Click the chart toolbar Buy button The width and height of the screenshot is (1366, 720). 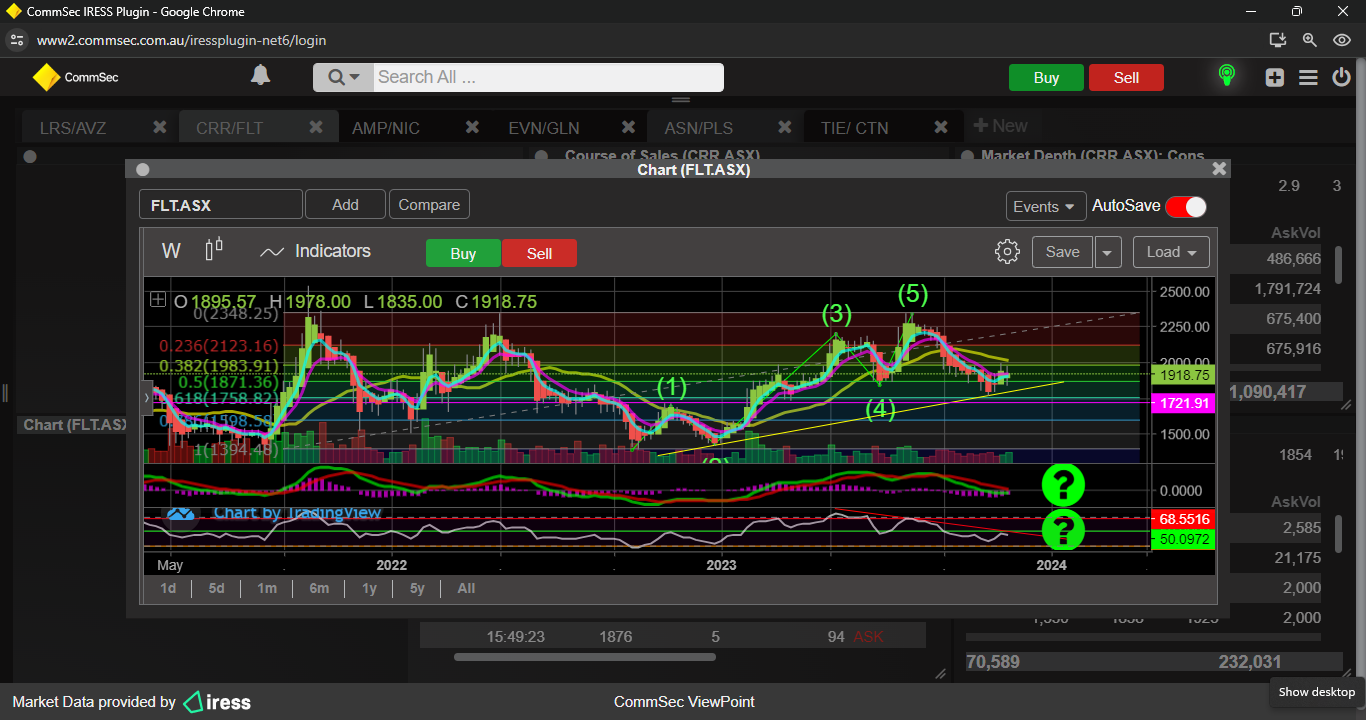click(x=463, y=253)
